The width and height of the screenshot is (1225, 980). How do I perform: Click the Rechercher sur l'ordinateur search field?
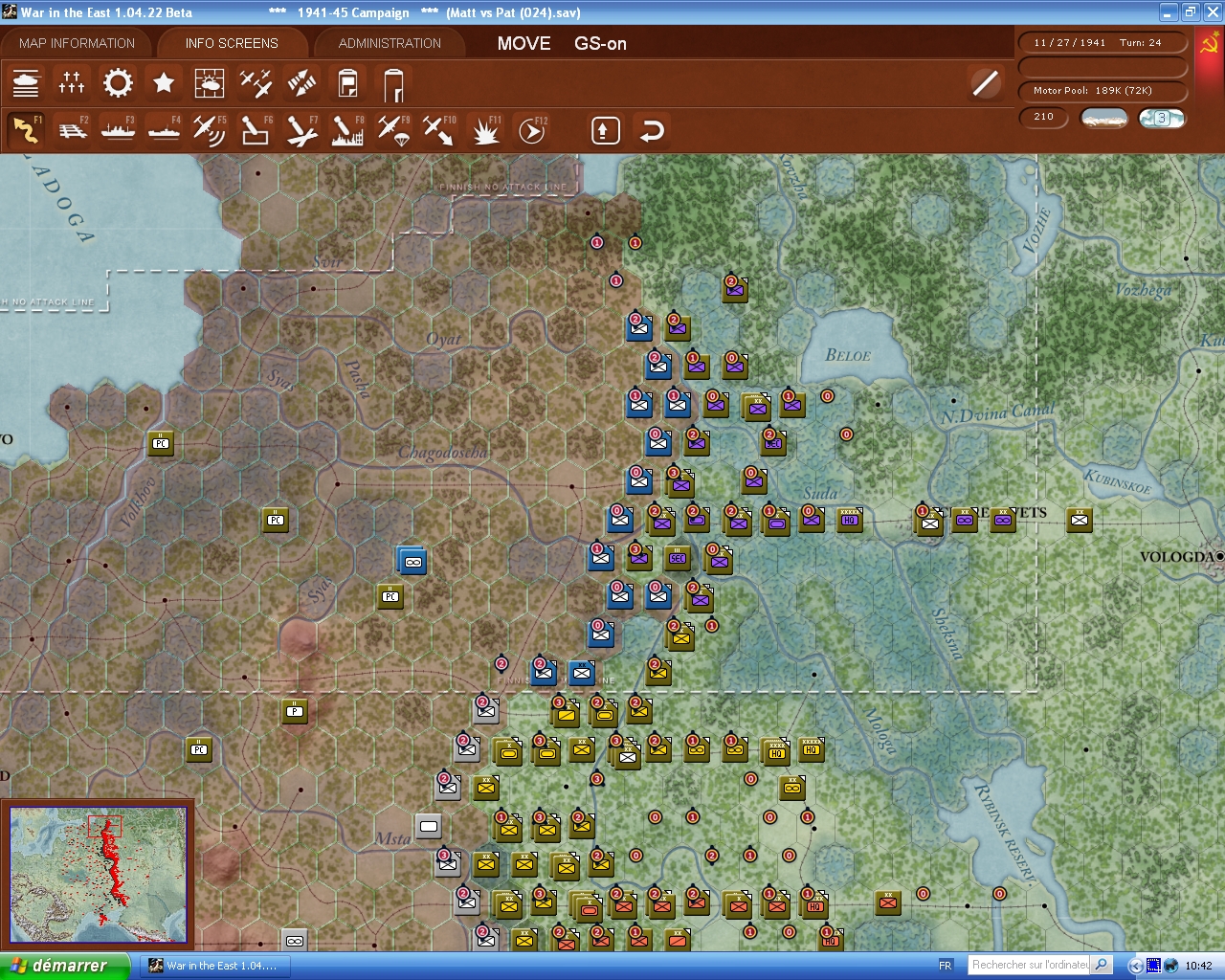1029,965
